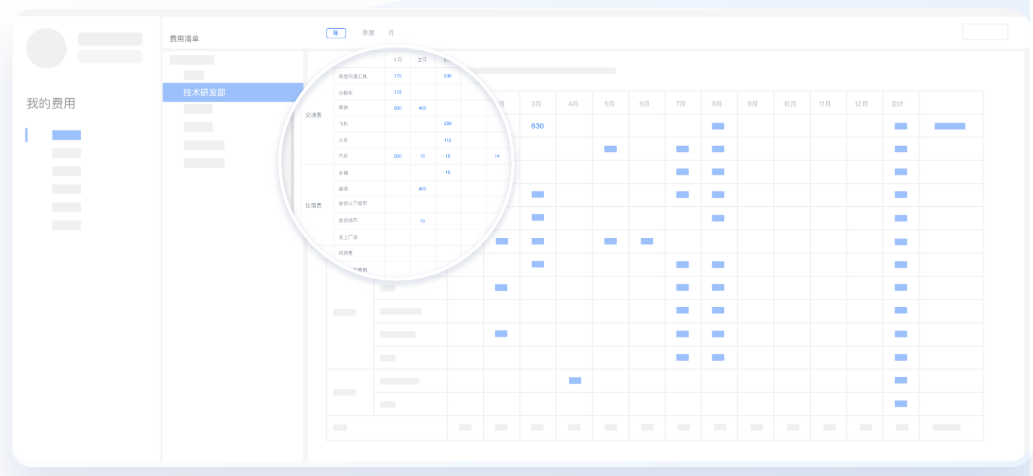The height and width of the screenshot is (476, 1033).
Task: Click the 12月 column header
Action: [x=860, y=103]
